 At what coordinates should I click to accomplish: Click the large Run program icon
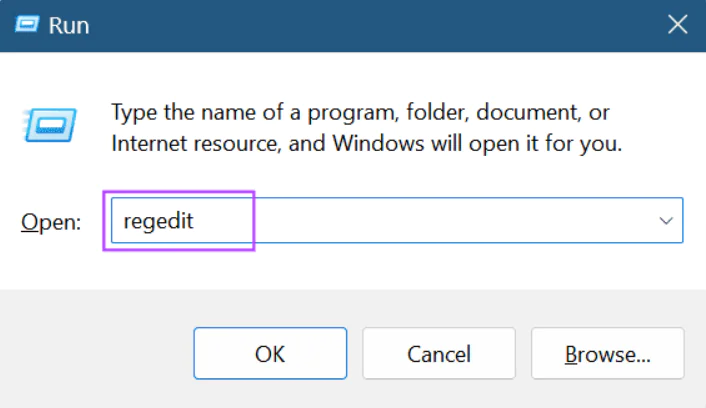coord(45,125)
